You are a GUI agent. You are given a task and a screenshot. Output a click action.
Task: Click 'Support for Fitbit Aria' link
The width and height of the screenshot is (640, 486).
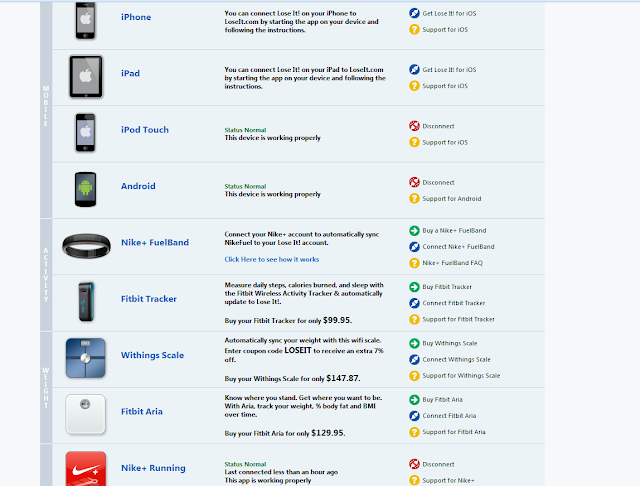454,432
